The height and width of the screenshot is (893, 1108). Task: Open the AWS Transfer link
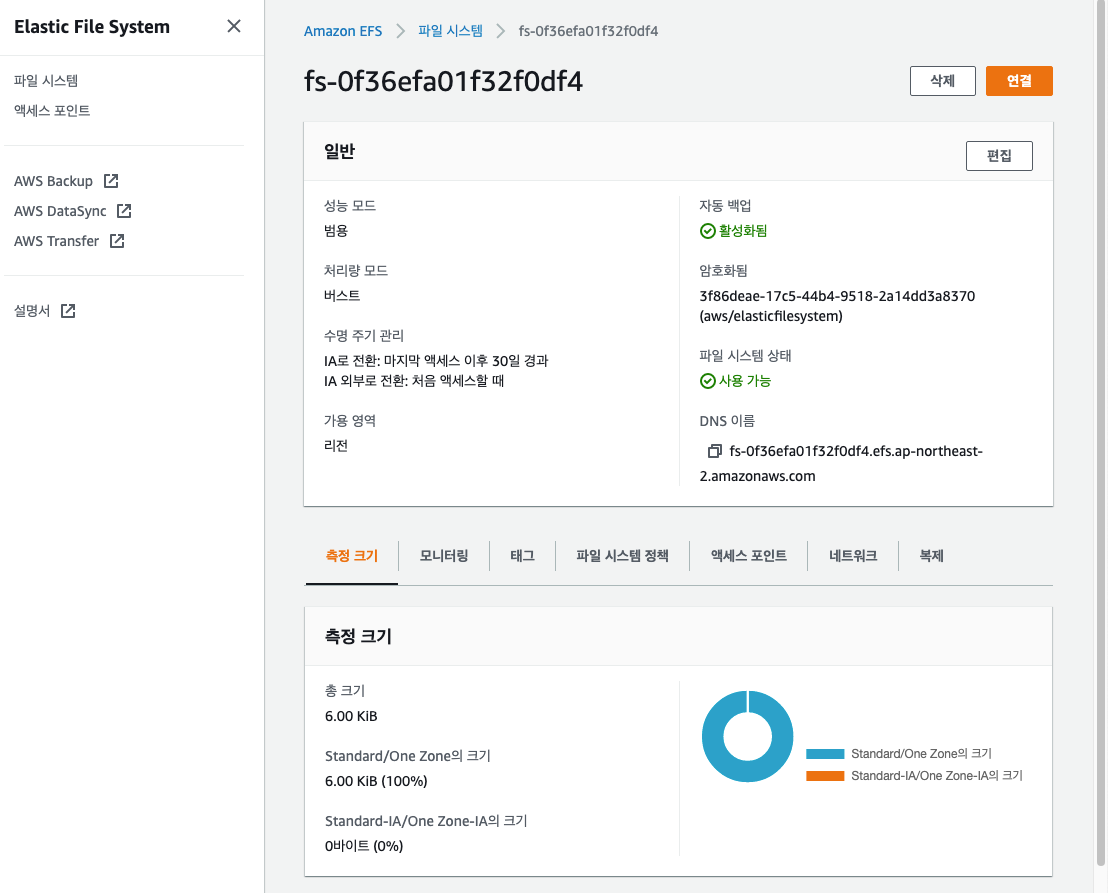click(57, 241)
